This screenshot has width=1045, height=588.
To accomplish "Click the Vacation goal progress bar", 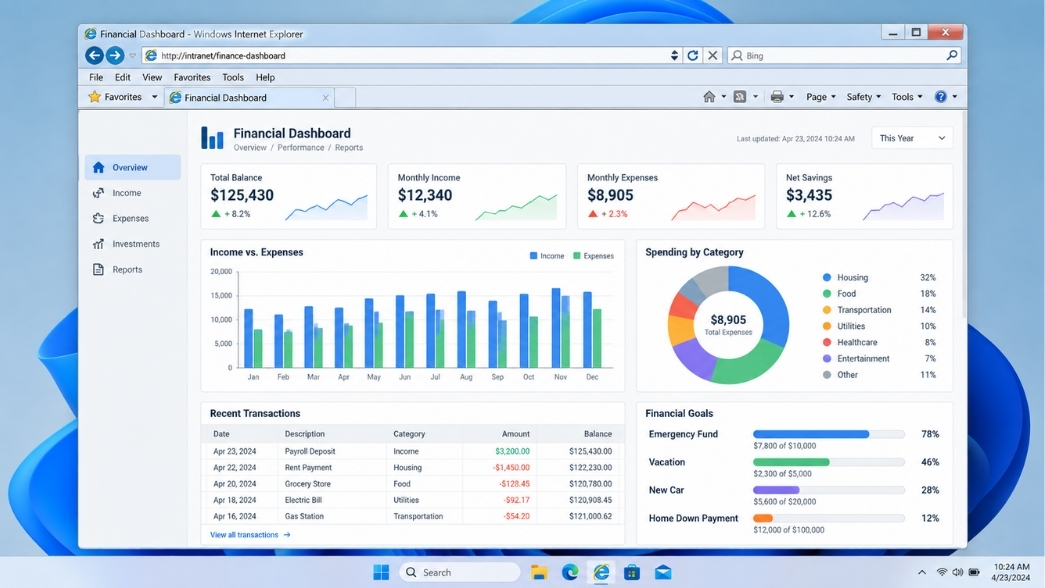I will click(828, 462).
